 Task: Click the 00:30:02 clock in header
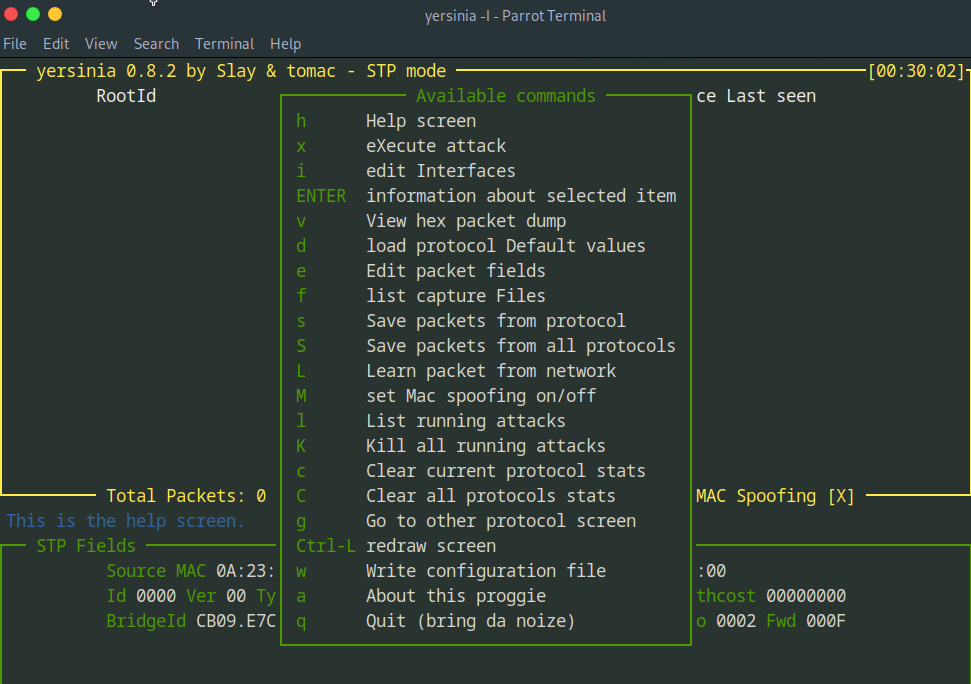(x=917, y=71)
